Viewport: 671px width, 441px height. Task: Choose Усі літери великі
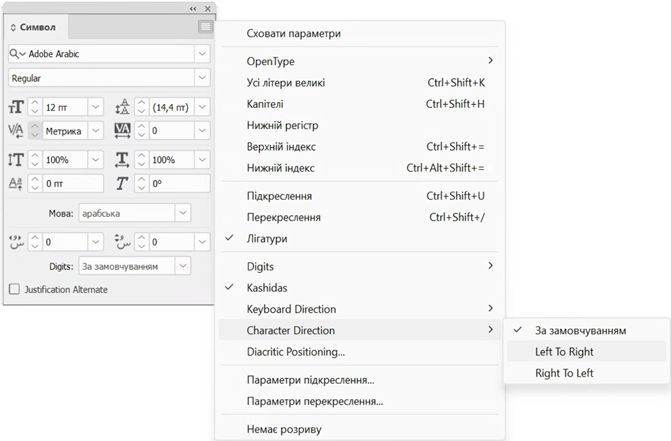pos(359,82)
